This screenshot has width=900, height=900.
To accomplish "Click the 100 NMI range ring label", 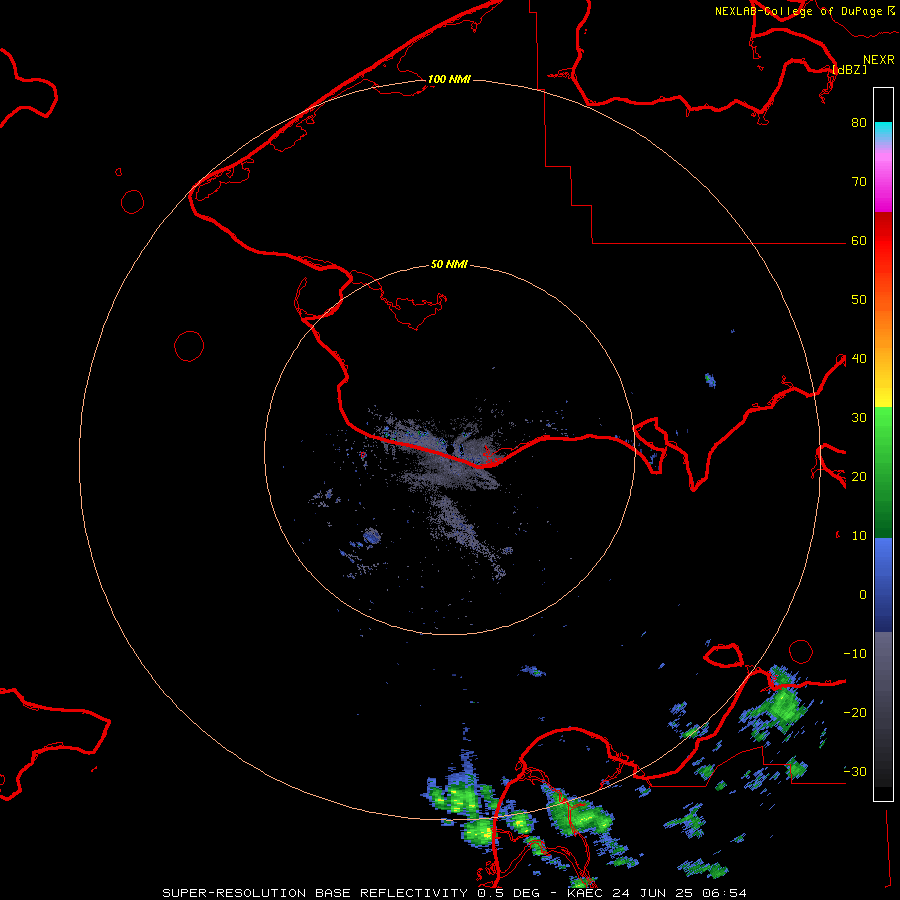I will pos(449,79).
